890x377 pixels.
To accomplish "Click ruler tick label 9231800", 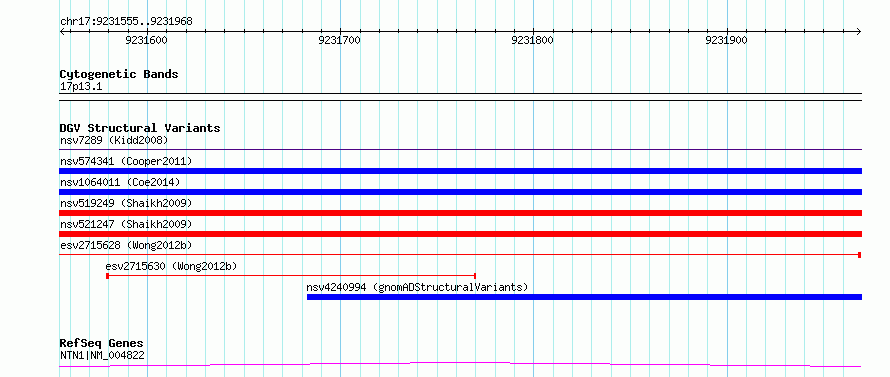I will click(532, 40).
